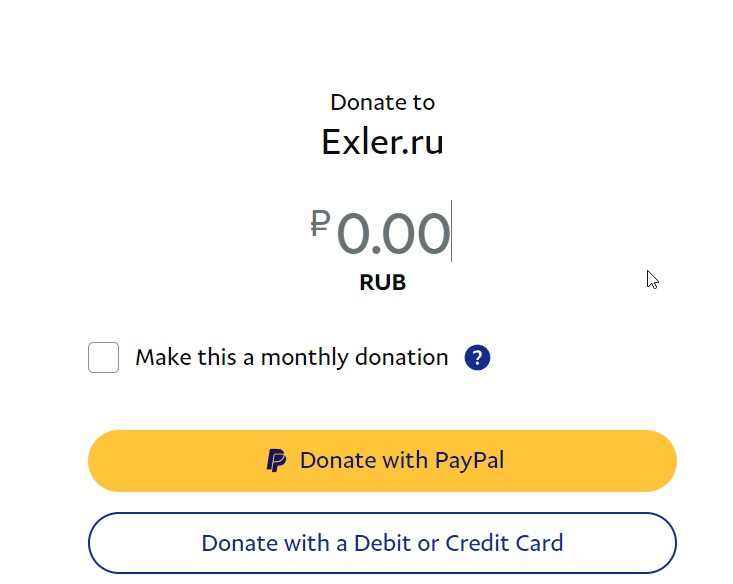
Task: Open monthly donation help tooltip
Action: pyautogui.click(x=477, y=358)
